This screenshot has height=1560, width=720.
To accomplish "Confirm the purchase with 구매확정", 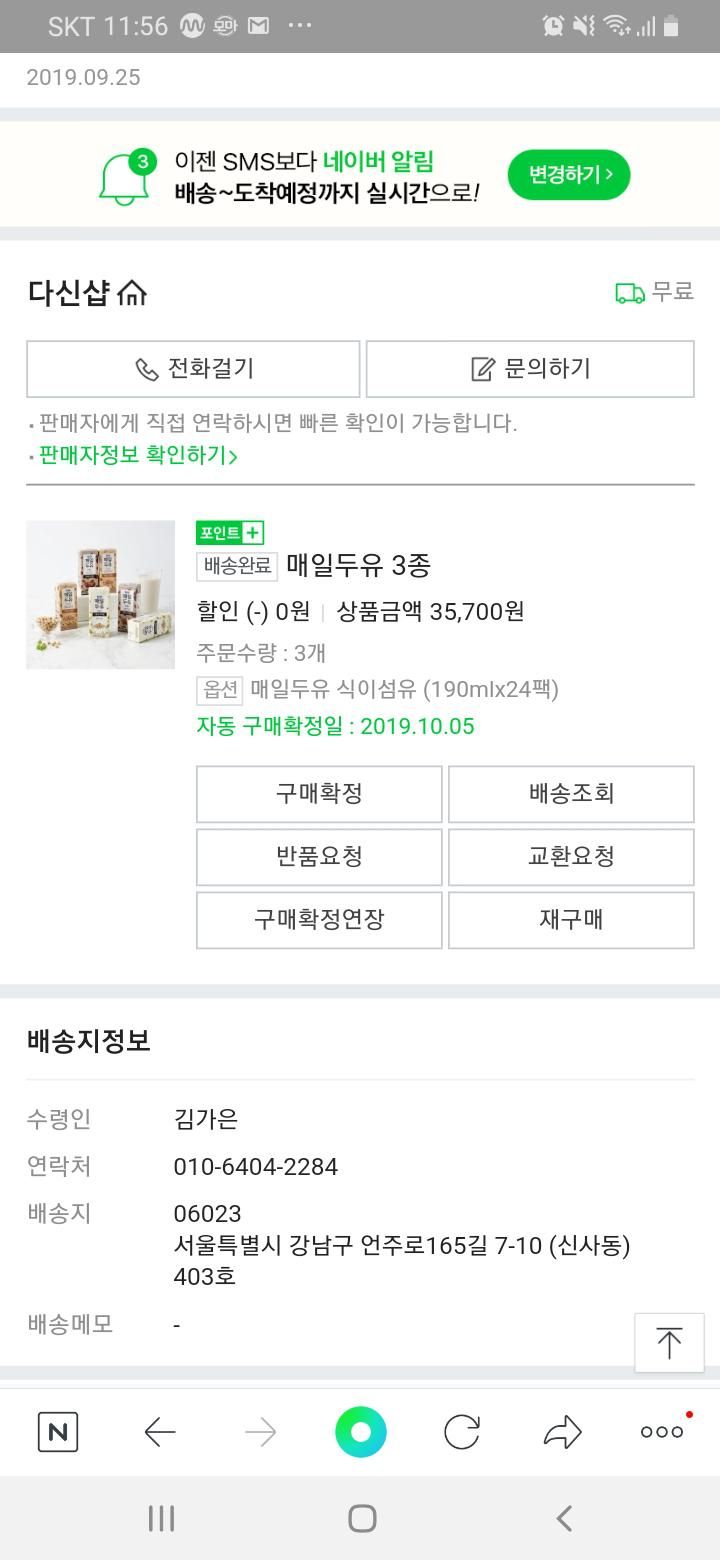I will coord(319,794).
